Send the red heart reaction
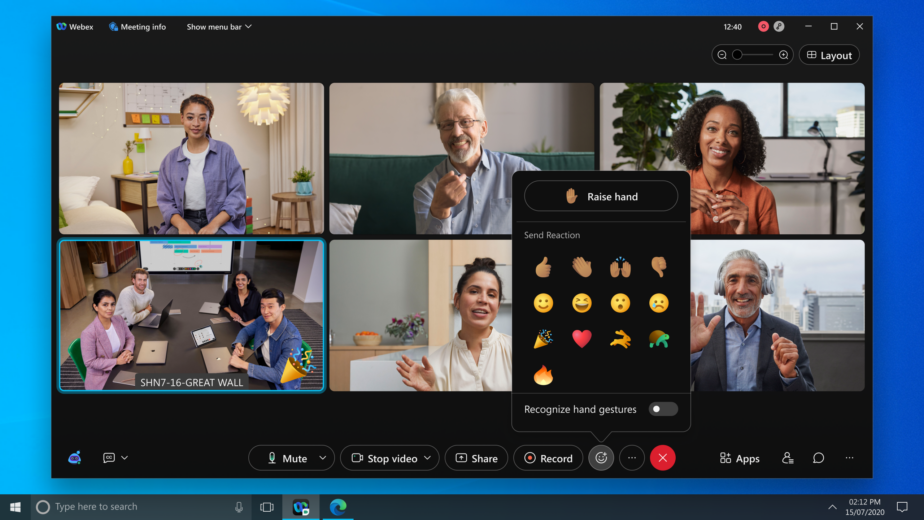 point(581,339)
